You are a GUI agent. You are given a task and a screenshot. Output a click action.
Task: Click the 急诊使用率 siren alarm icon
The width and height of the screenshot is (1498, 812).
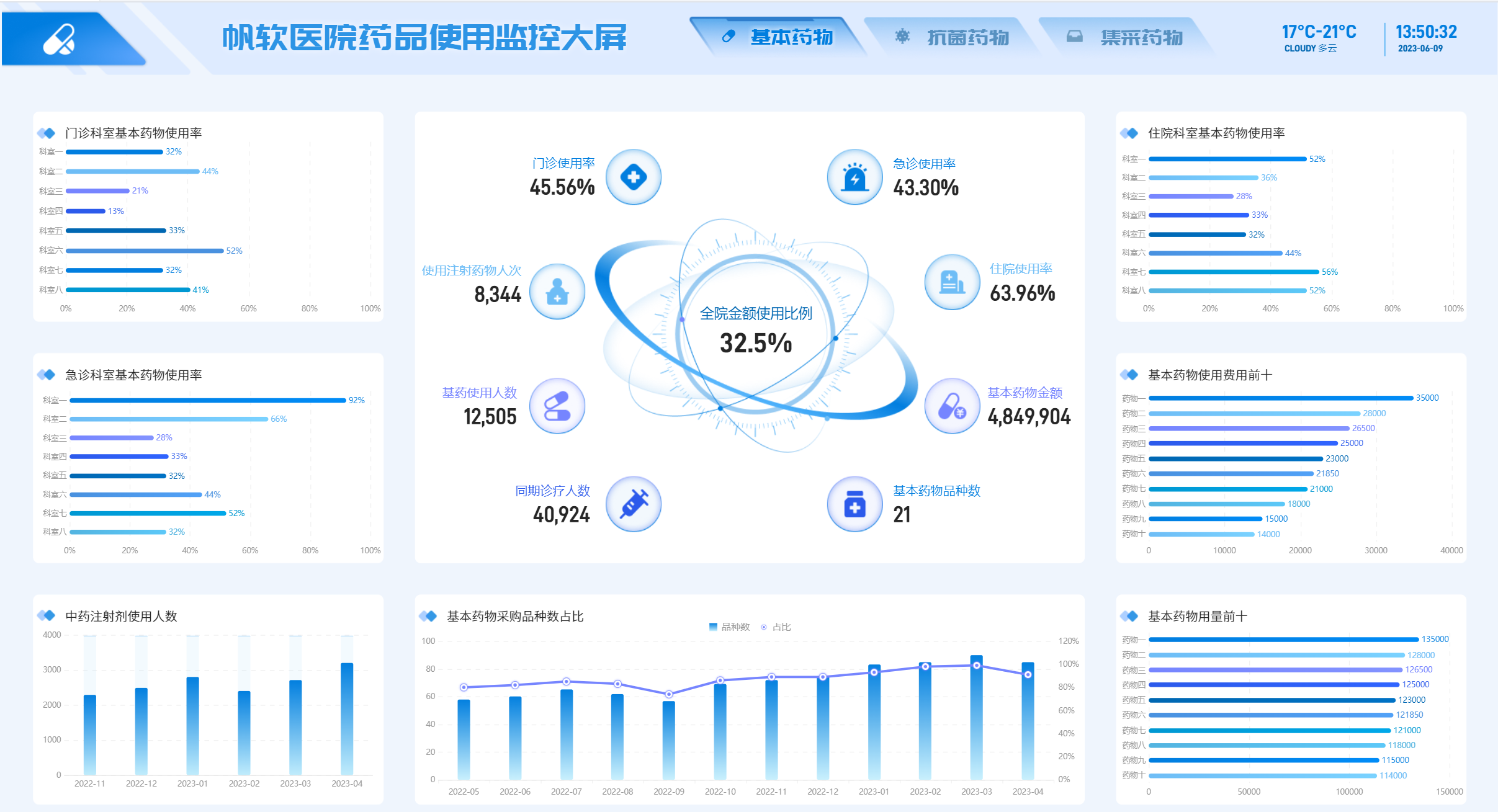point(854,177)
